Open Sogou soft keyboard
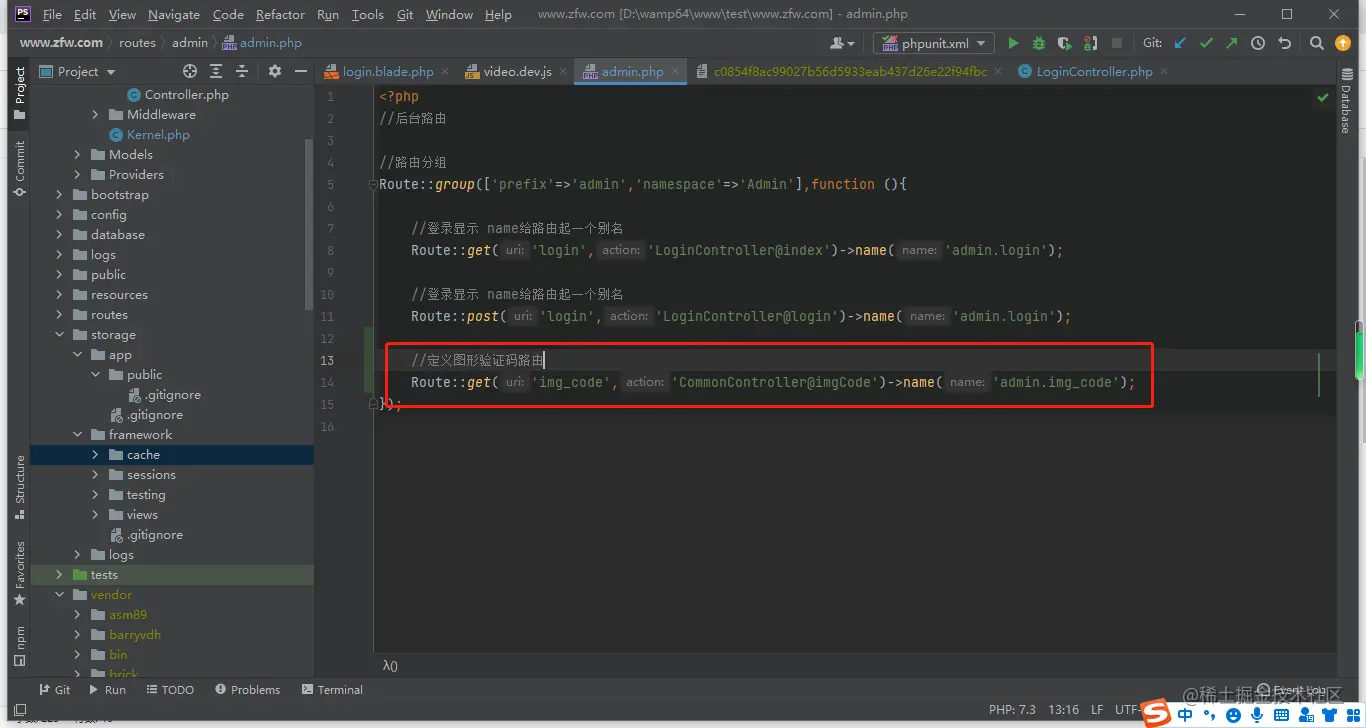 tap(1281, 715)
